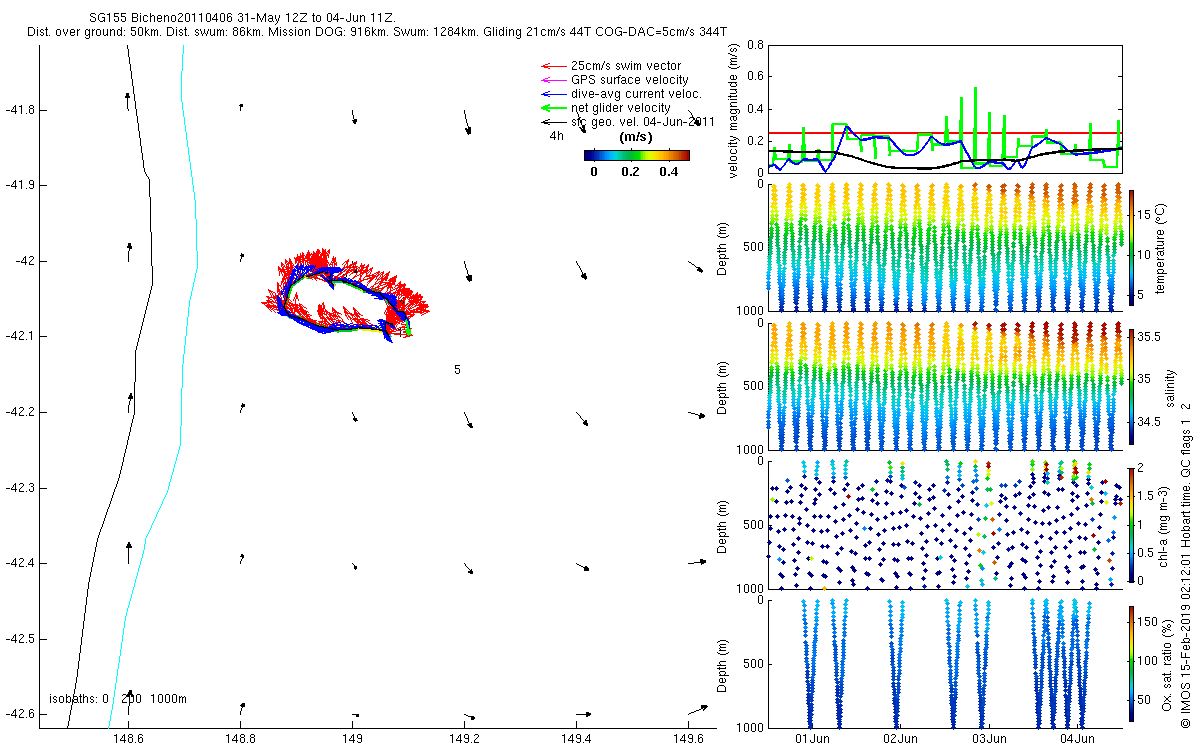The height and width of the screenshot is (750, 1200).
Task: Select the 'sfc geo. vel. 04-Jun-2011' legend label
Action: [642, 122]
